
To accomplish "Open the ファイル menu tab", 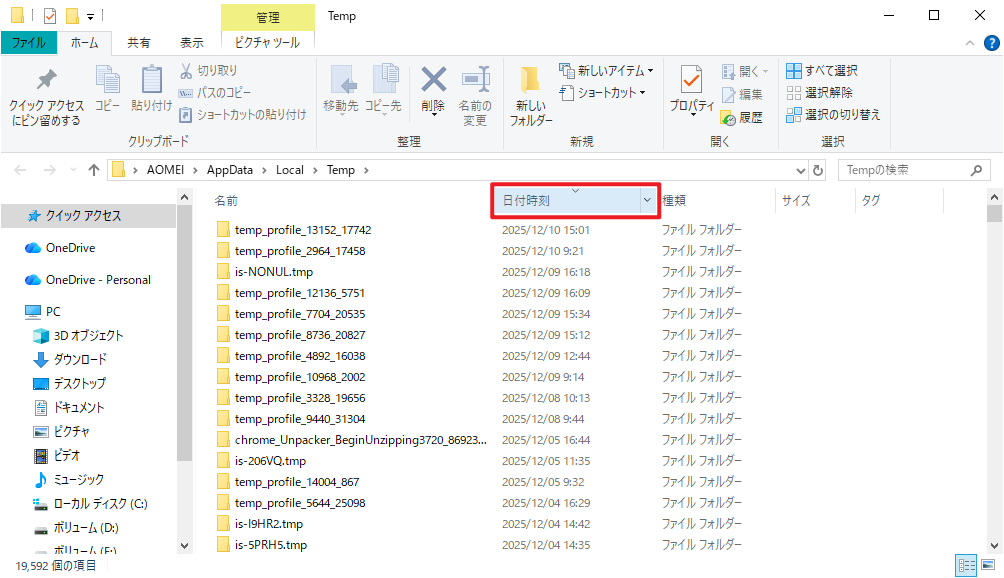I will pyautogui.click(x=28, y=43).
